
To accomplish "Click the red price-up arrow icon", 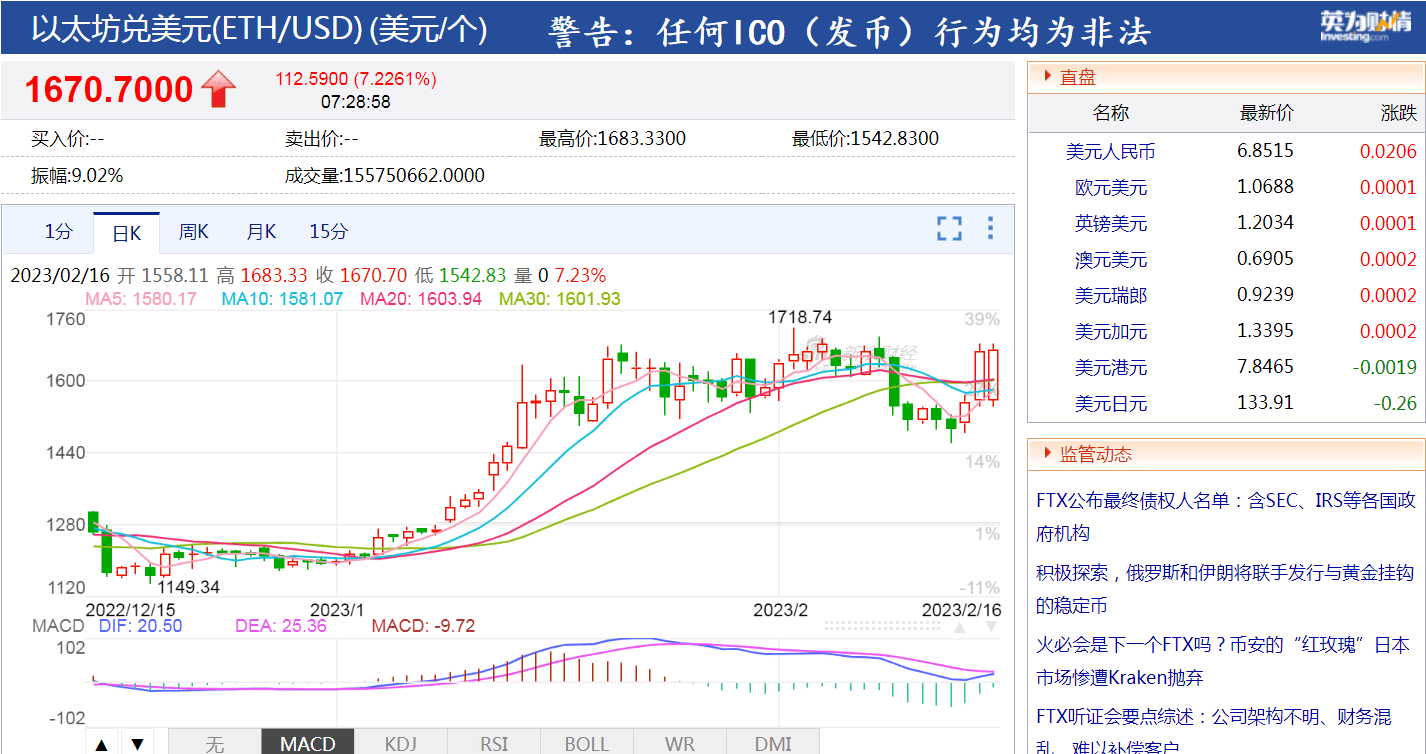I will [219, 90].
